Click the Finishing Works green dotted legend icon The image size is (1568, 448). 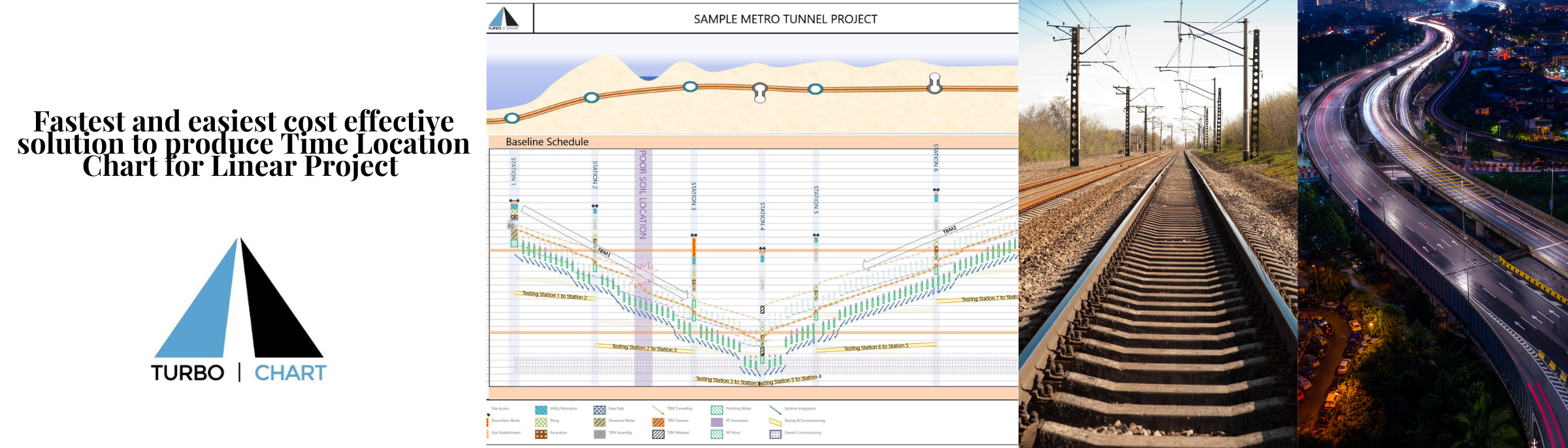[x=717, y=410]
